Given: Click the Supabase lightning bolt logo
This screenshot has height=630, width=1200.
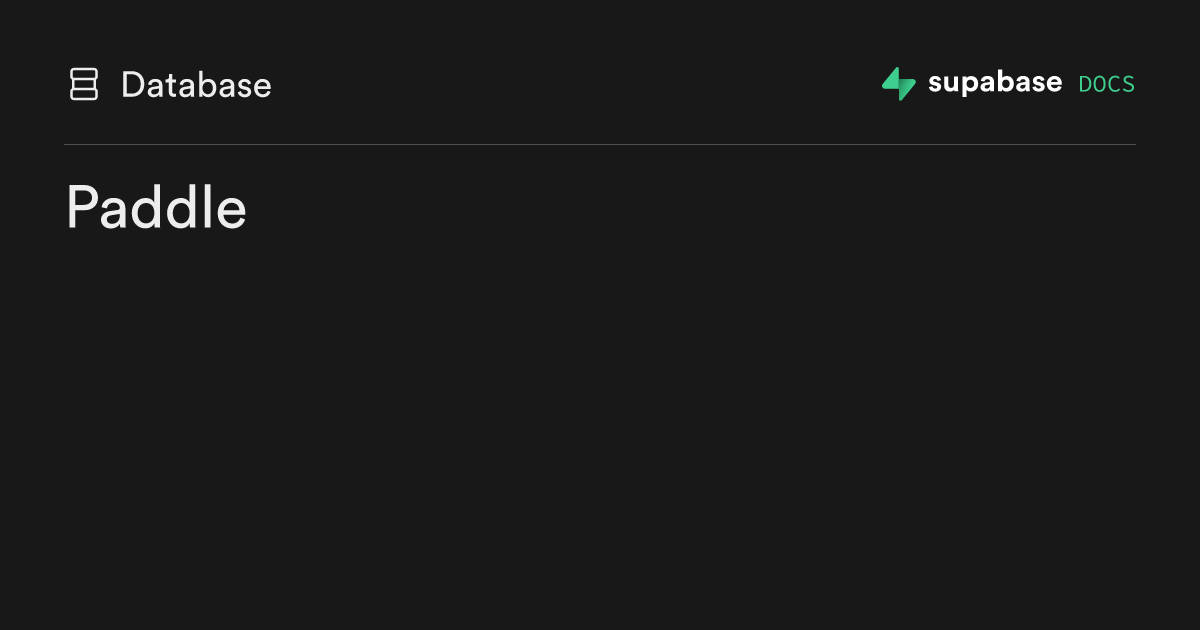Looking at the screenshot, I should [x=898, y=84].
